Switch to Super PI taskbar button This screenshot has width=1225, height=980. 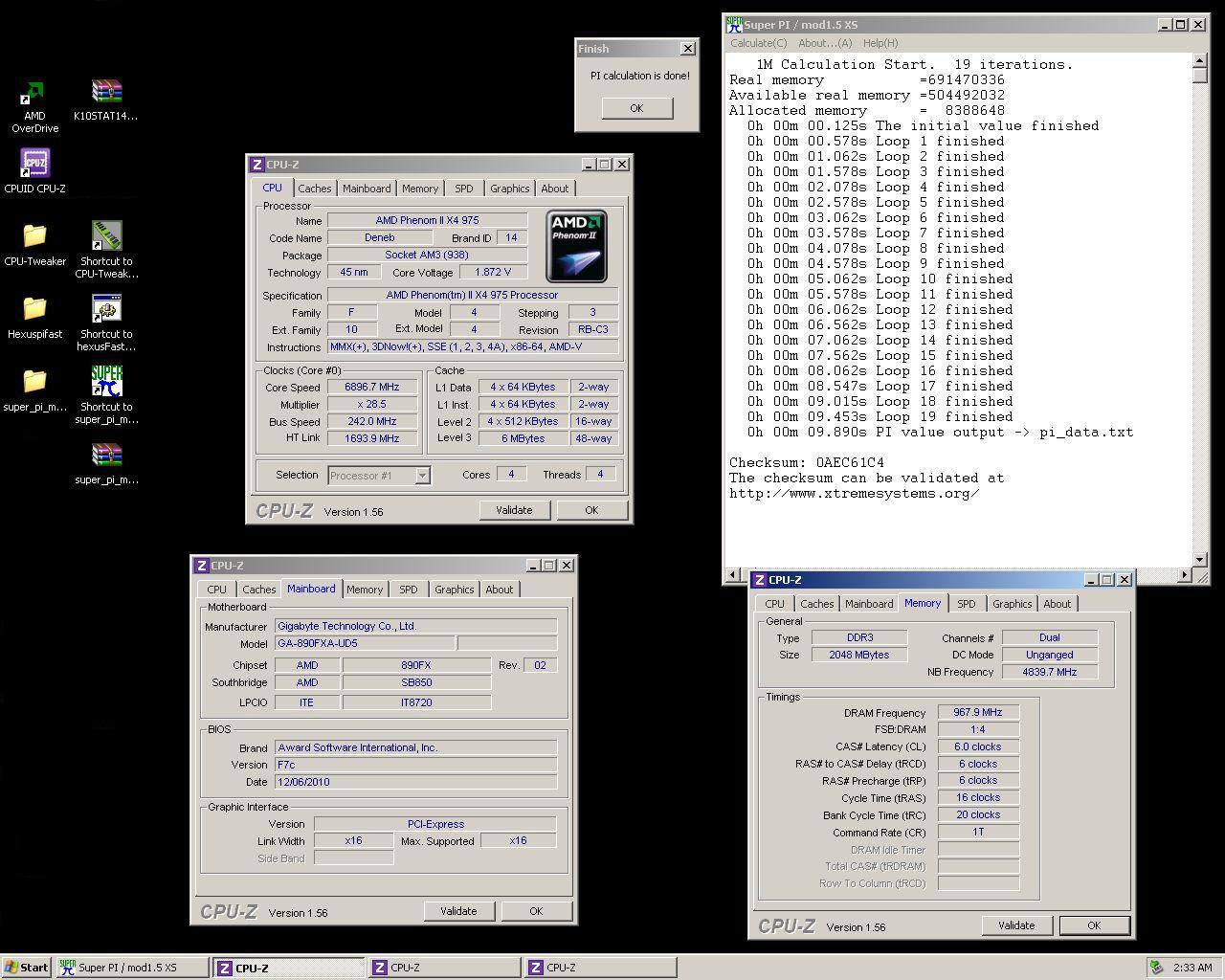point(132,968)
